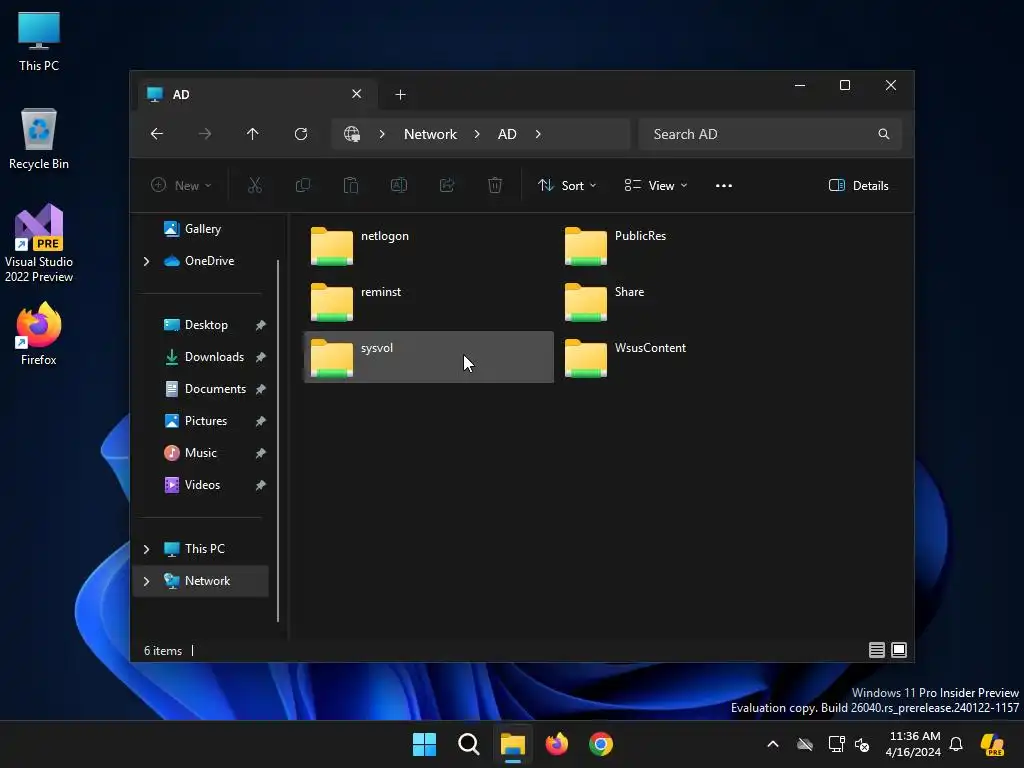The width and height of the screenshot is (1024, 768).
Task: Select Recycle Bin on desktop
Action: click(39, 139)
